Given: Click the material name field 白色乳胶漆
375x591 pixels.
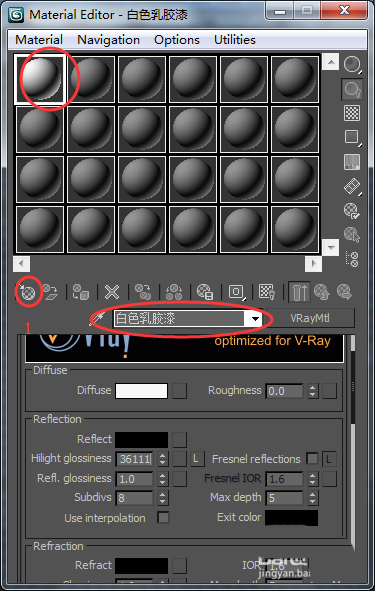Looking at the screenshot, I should point(180,319).
